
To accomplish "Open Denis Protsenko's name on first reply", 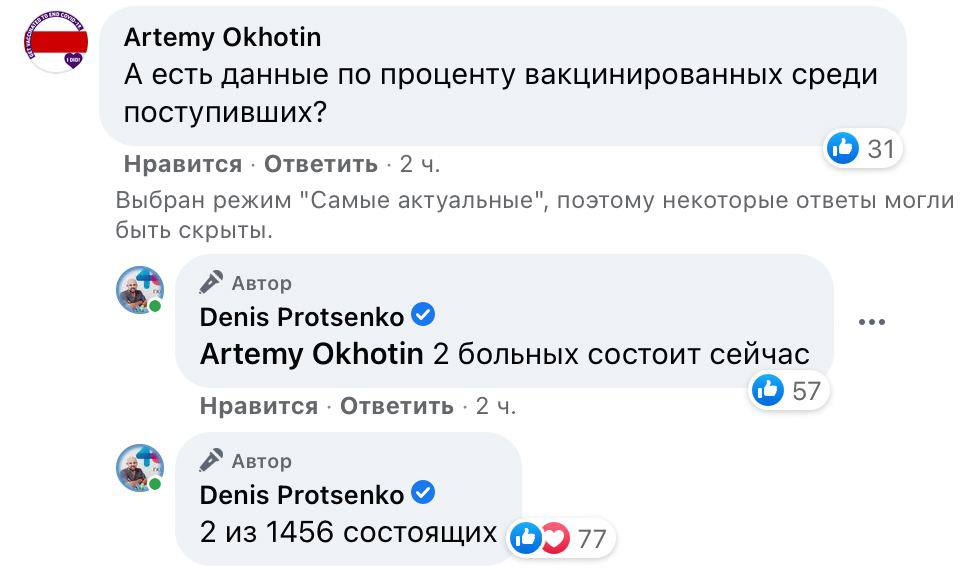I will pos(302,317).
